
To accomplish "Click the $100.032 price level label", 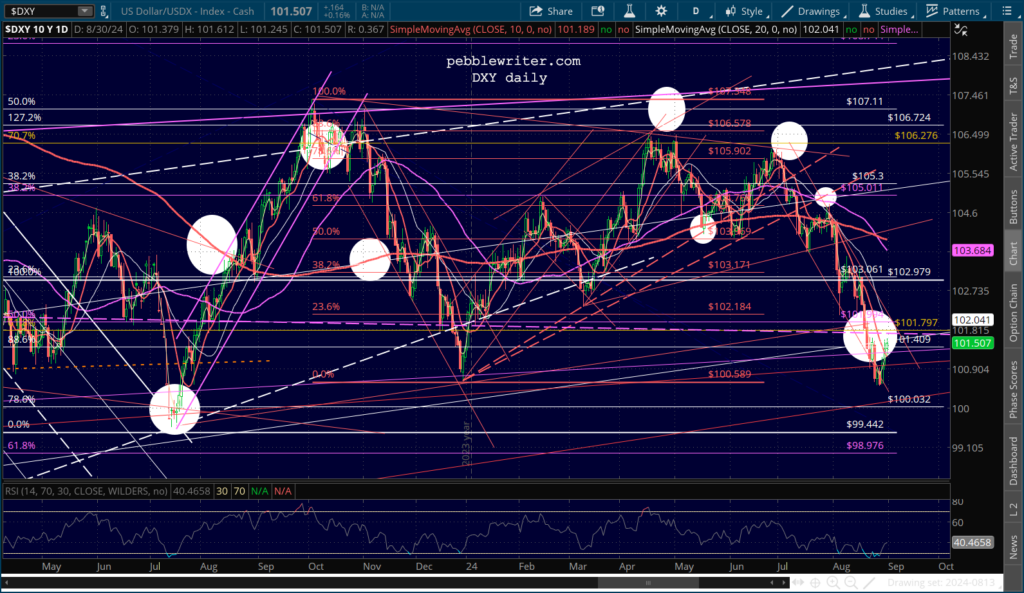I will pos(908,399).
